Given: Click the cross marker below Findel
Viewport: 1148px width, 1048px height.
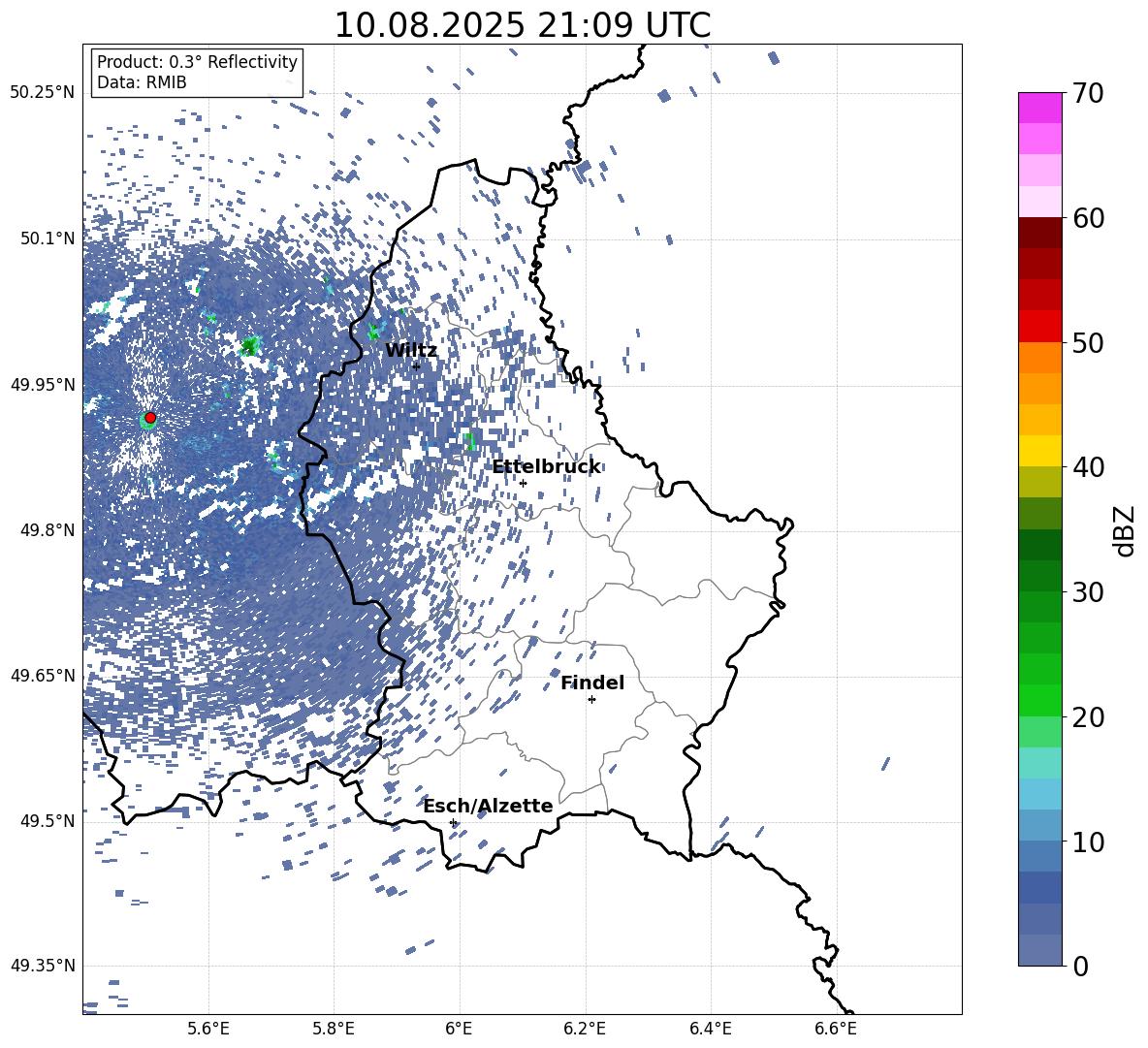Looking at the screenshot, I should coord(591,700).
